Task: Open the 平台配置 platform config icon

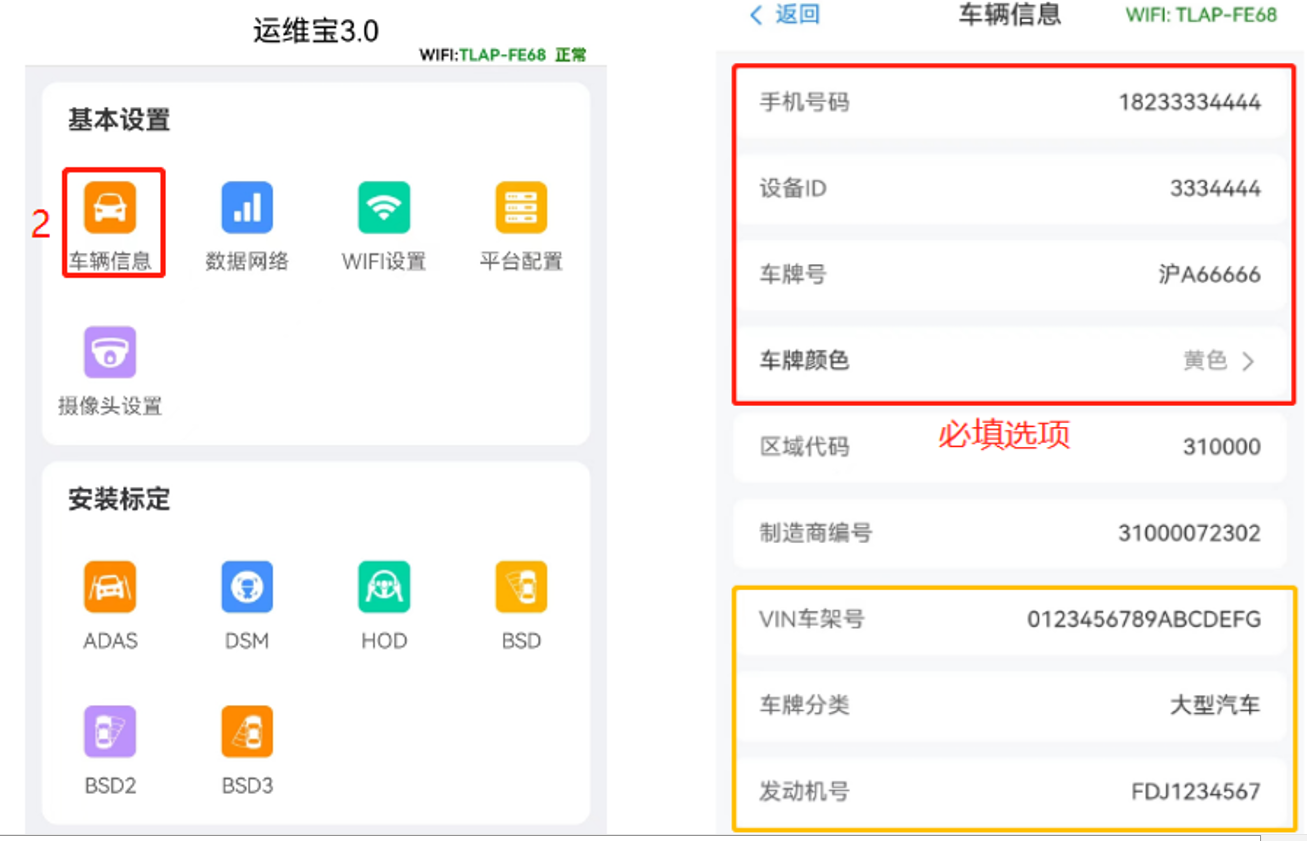Action: coord(521,208)
